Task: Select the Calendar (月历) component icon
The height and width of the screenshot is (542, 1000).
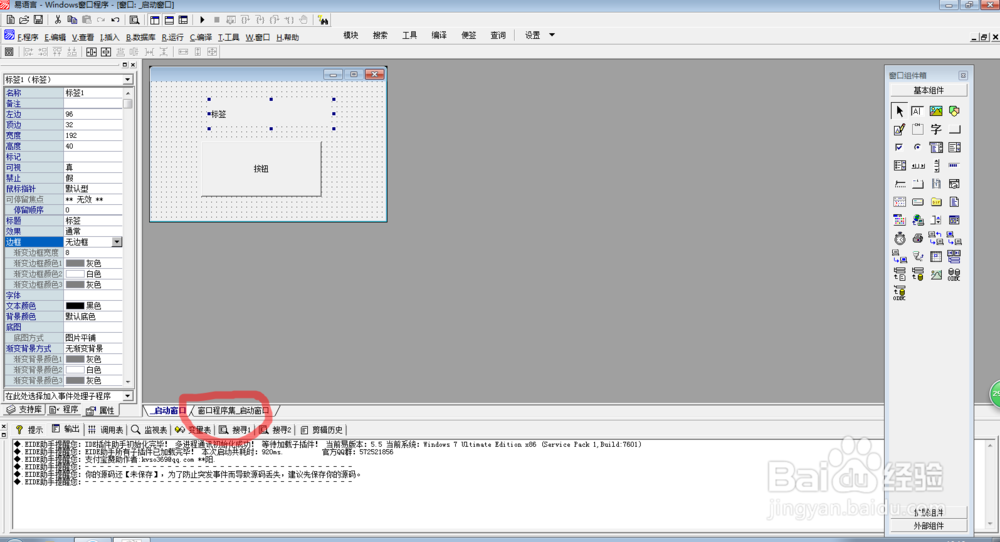Action: coord(899,202)
